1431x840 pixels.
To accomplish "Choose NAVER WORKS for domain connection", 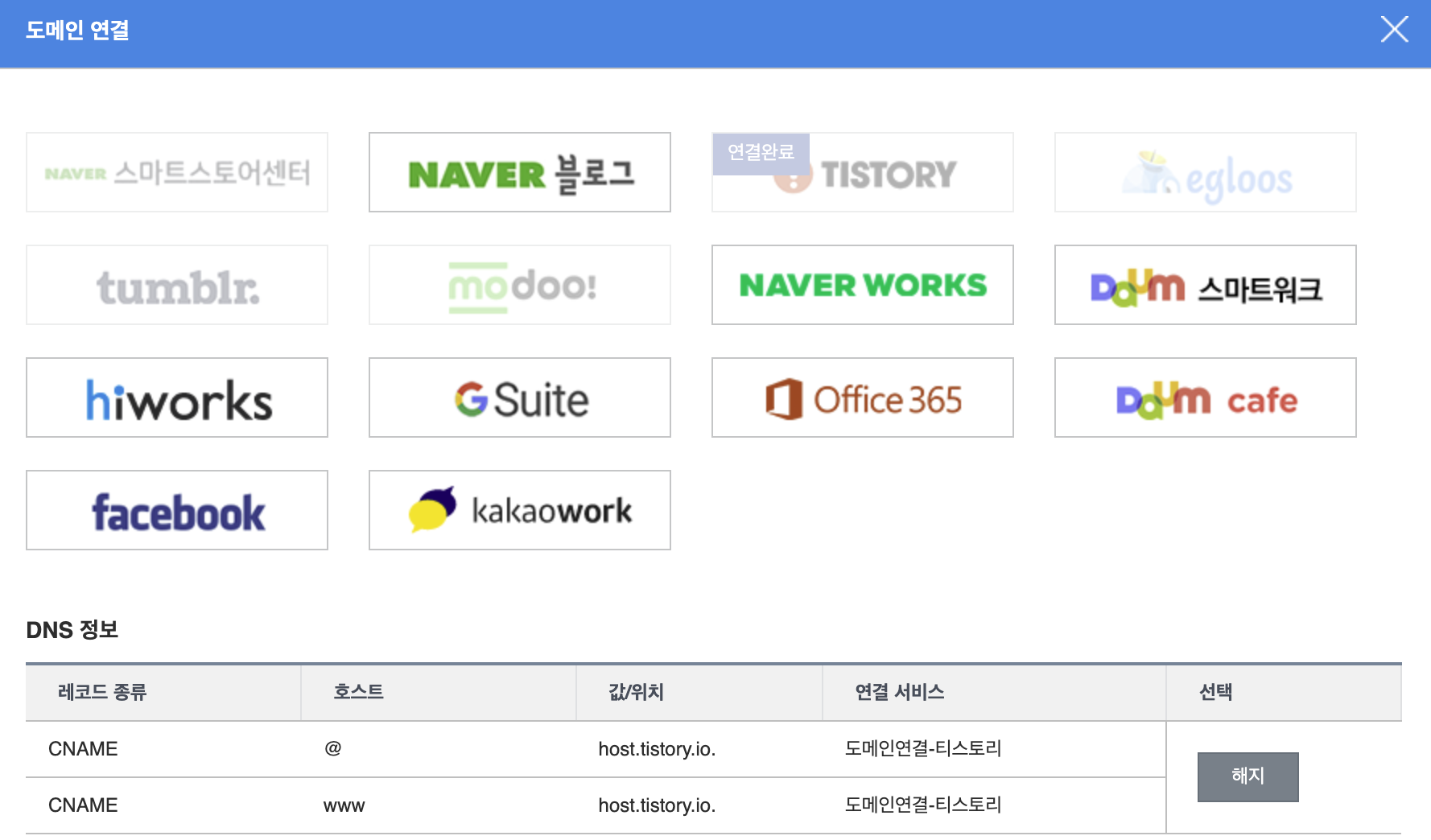I will (x=863, y=285).
